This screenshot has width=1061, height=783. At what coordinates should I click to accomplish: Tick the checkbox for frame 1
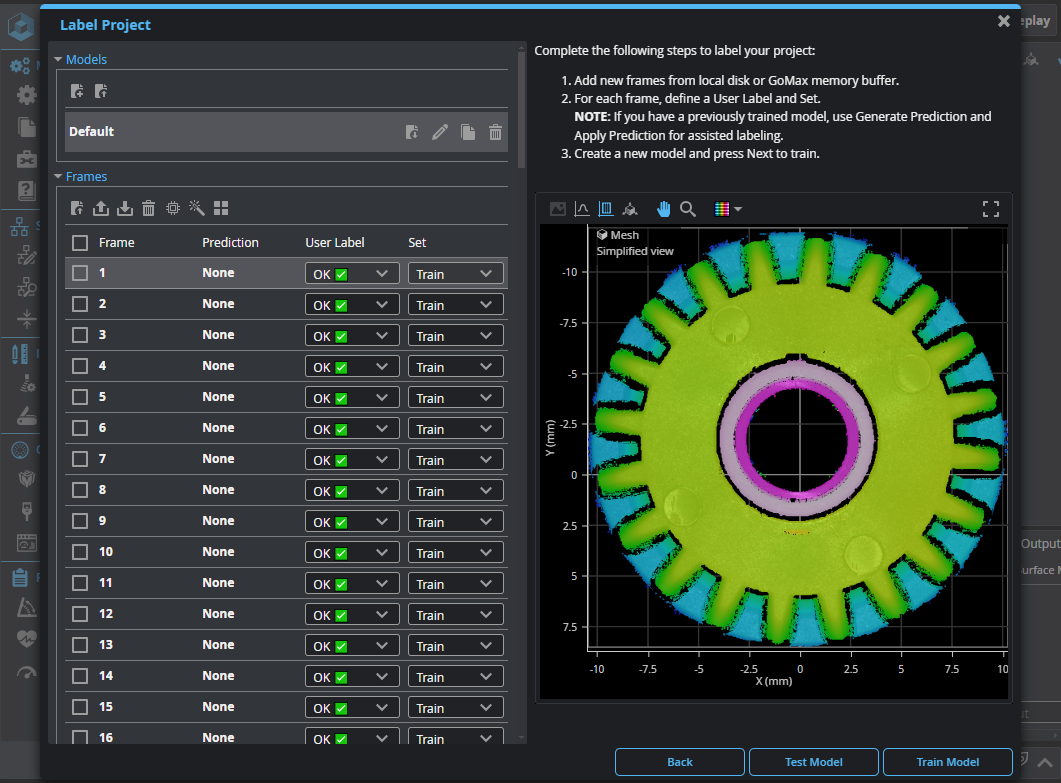80,273
